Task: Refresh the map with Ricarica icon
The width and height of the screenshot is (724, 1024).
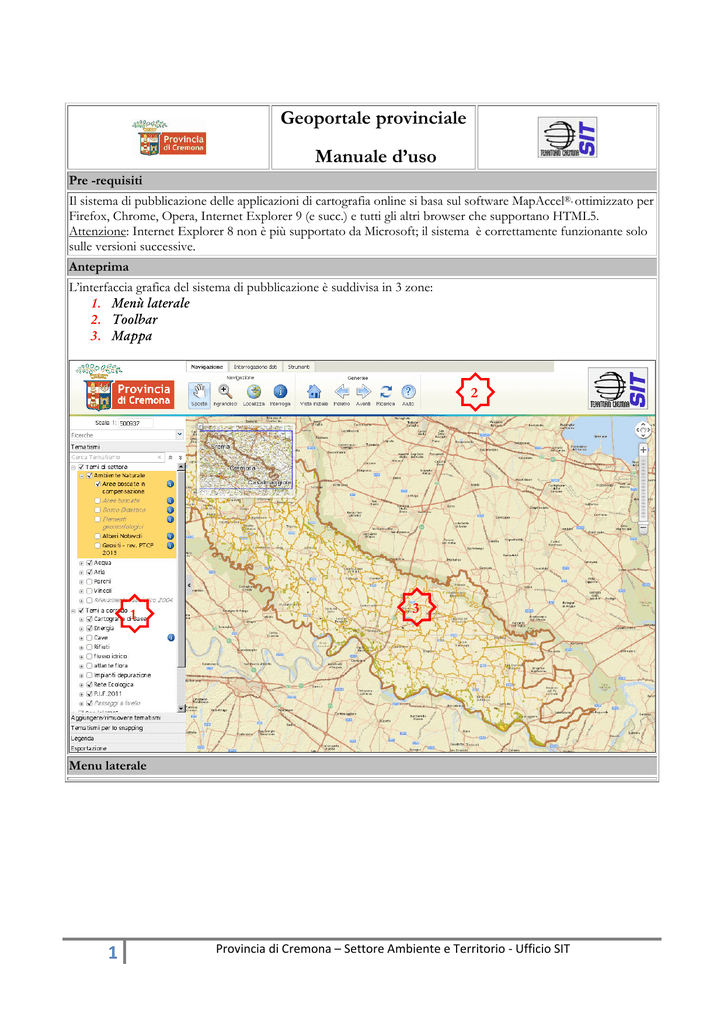Action: click(386, 395)
